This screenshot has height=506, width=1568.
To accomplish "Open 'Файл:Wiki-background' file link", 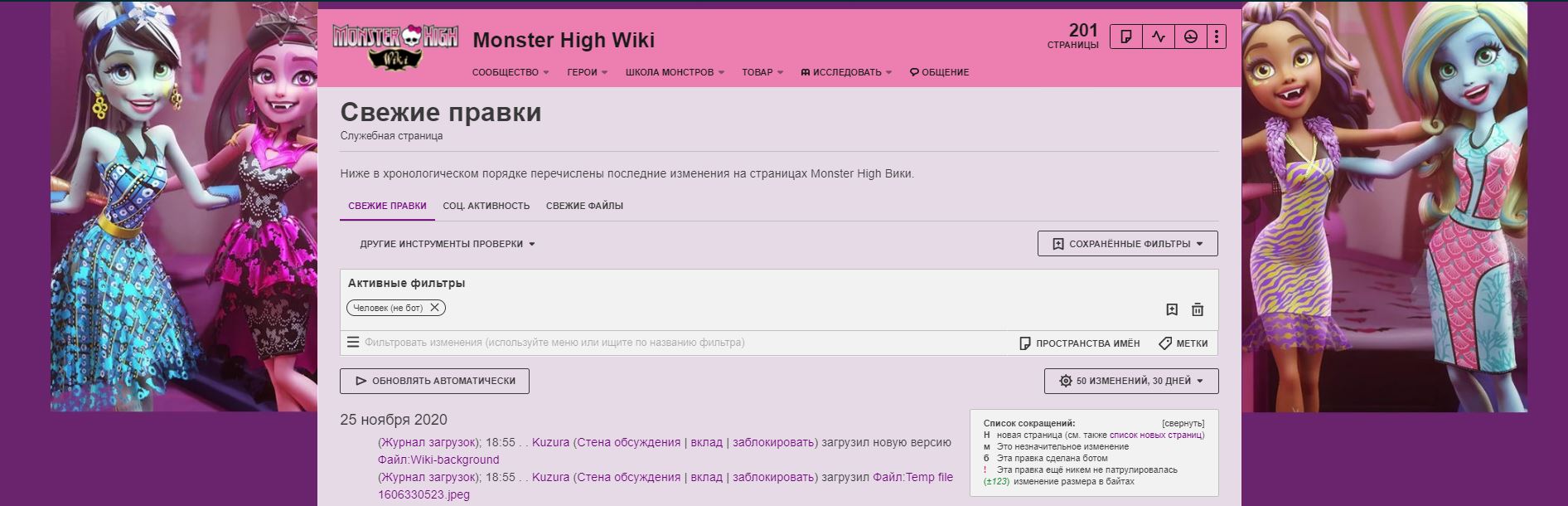I will [x=438, y=460].
